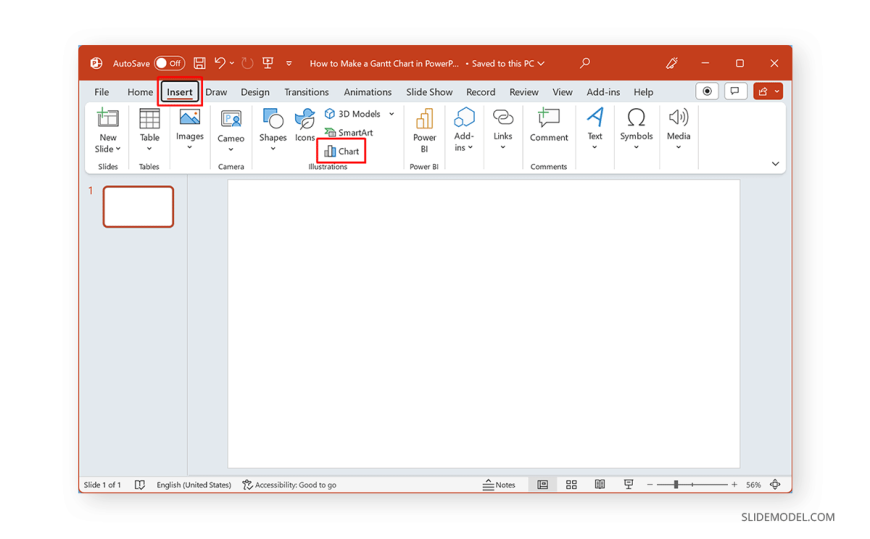Image resolution: width=870 pixels, height=539 pixels.
Task: Click the Cameo camera icon
Action: tap(231, 119)
